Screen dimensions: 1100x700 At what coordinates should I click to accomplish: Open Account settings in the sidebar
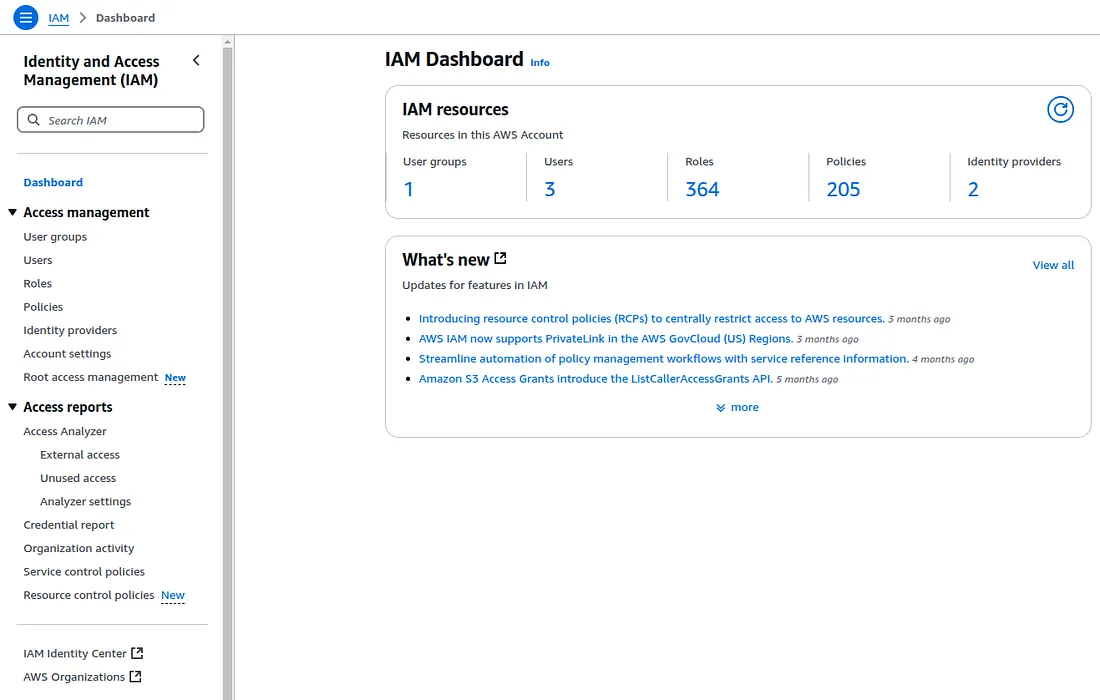coord(67,354)
